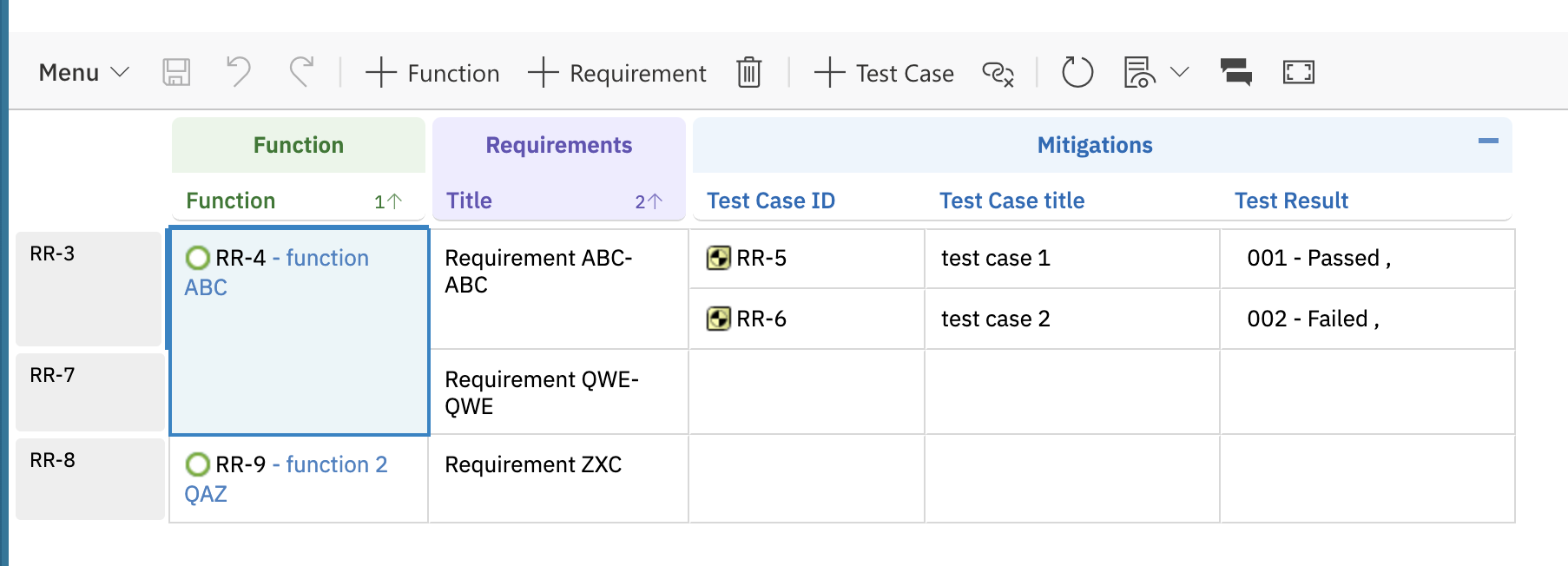Viewport: 1568px width, 566px height.
Task: Sort by the Function column header
Action: tap(231, 201)
